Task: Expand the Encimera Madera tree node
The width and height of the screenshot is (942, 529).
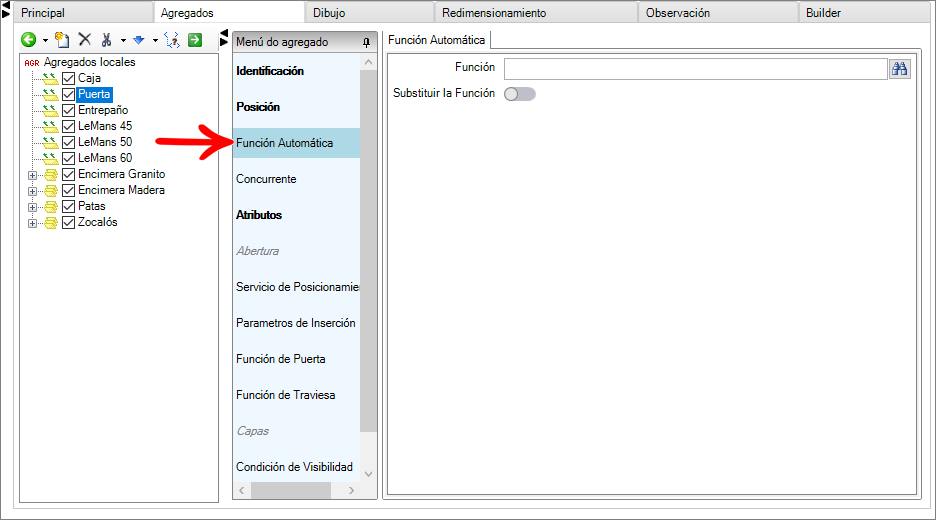Action: (32, 192)
